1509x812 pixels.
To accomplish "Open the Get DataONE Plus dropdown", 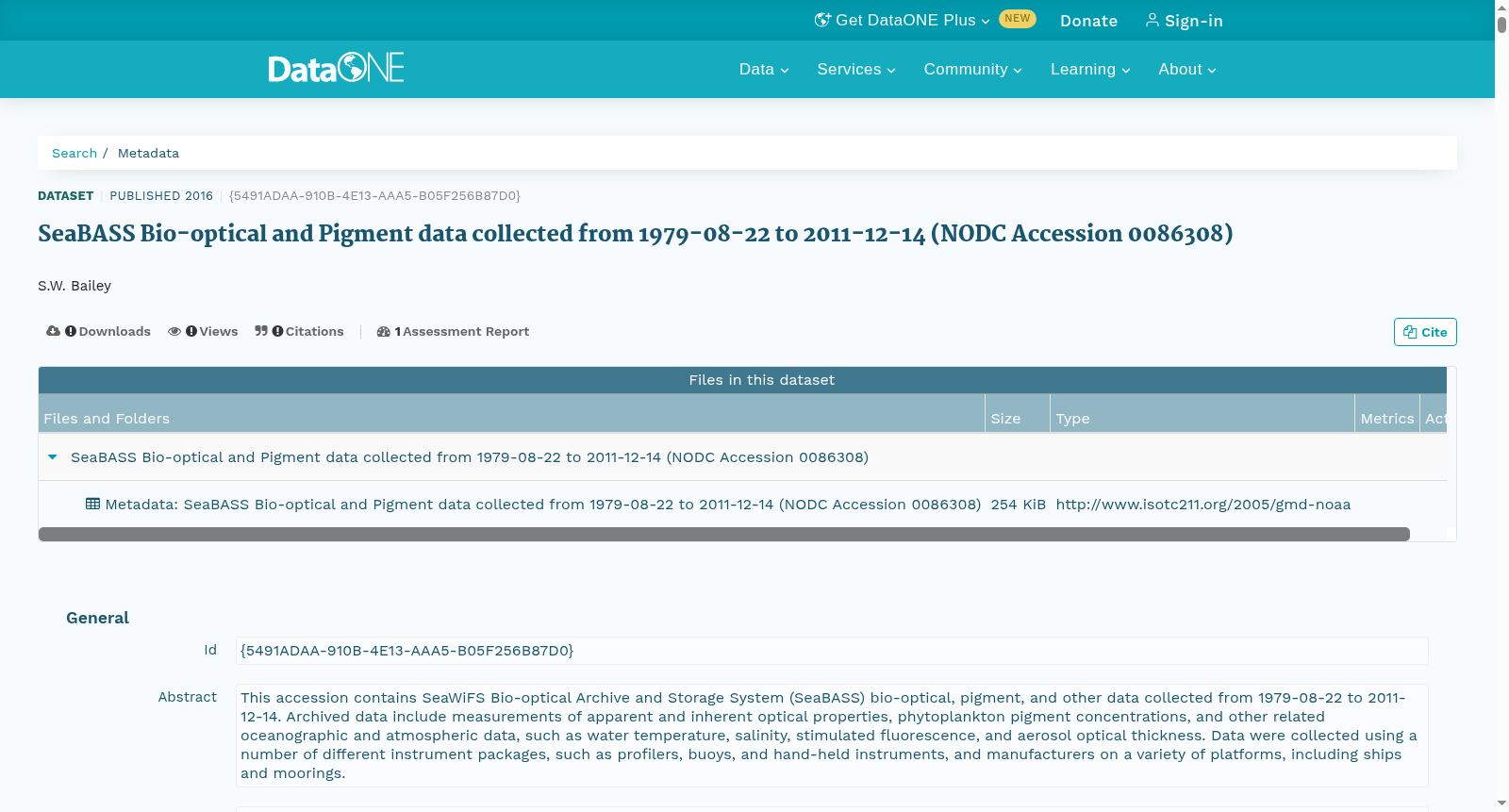I will point(903,20).
